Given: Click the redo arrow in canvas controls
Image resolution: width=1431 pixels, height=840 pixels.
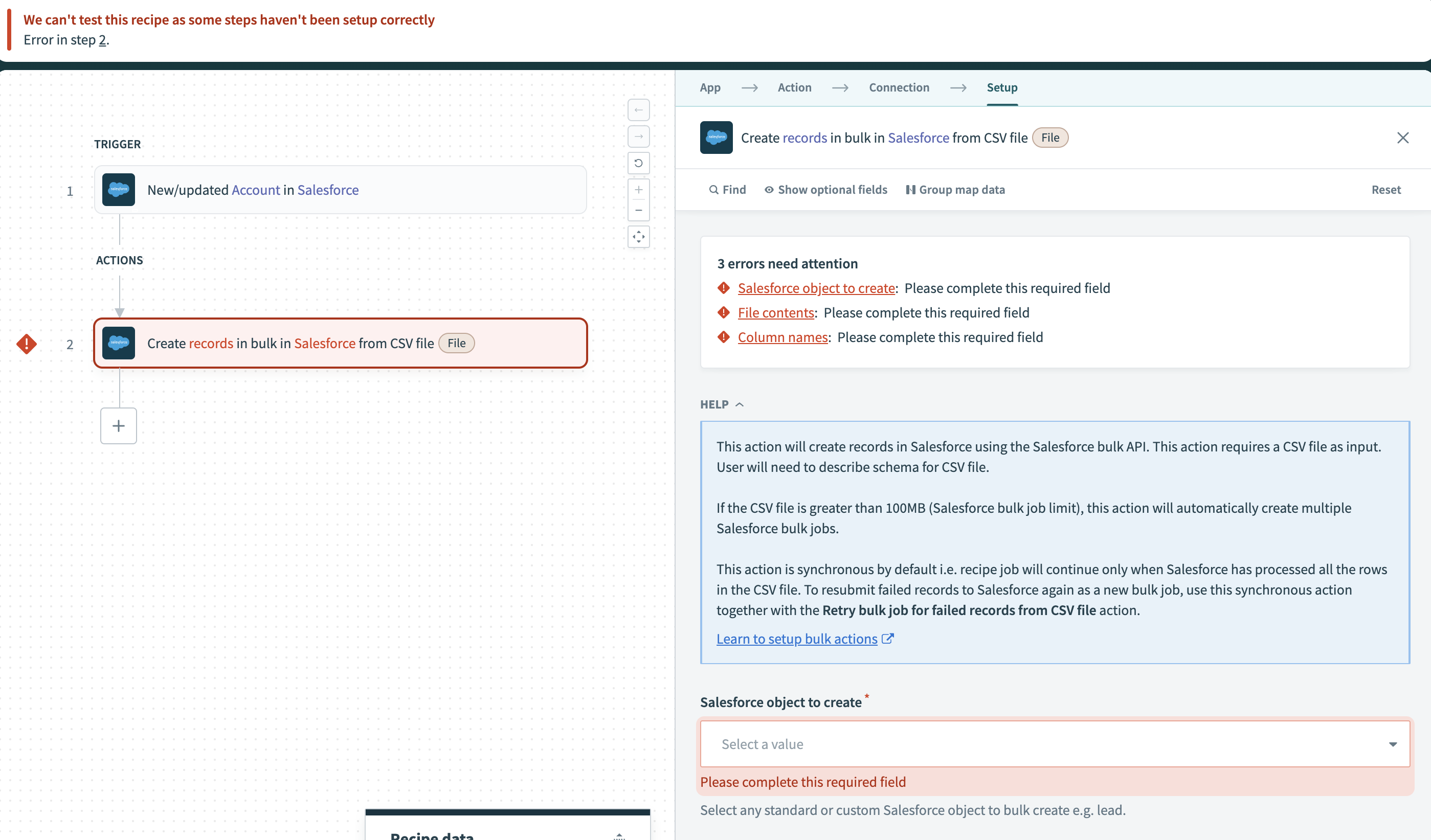Looking at the screenshot, I should click(x=638, y=136).
